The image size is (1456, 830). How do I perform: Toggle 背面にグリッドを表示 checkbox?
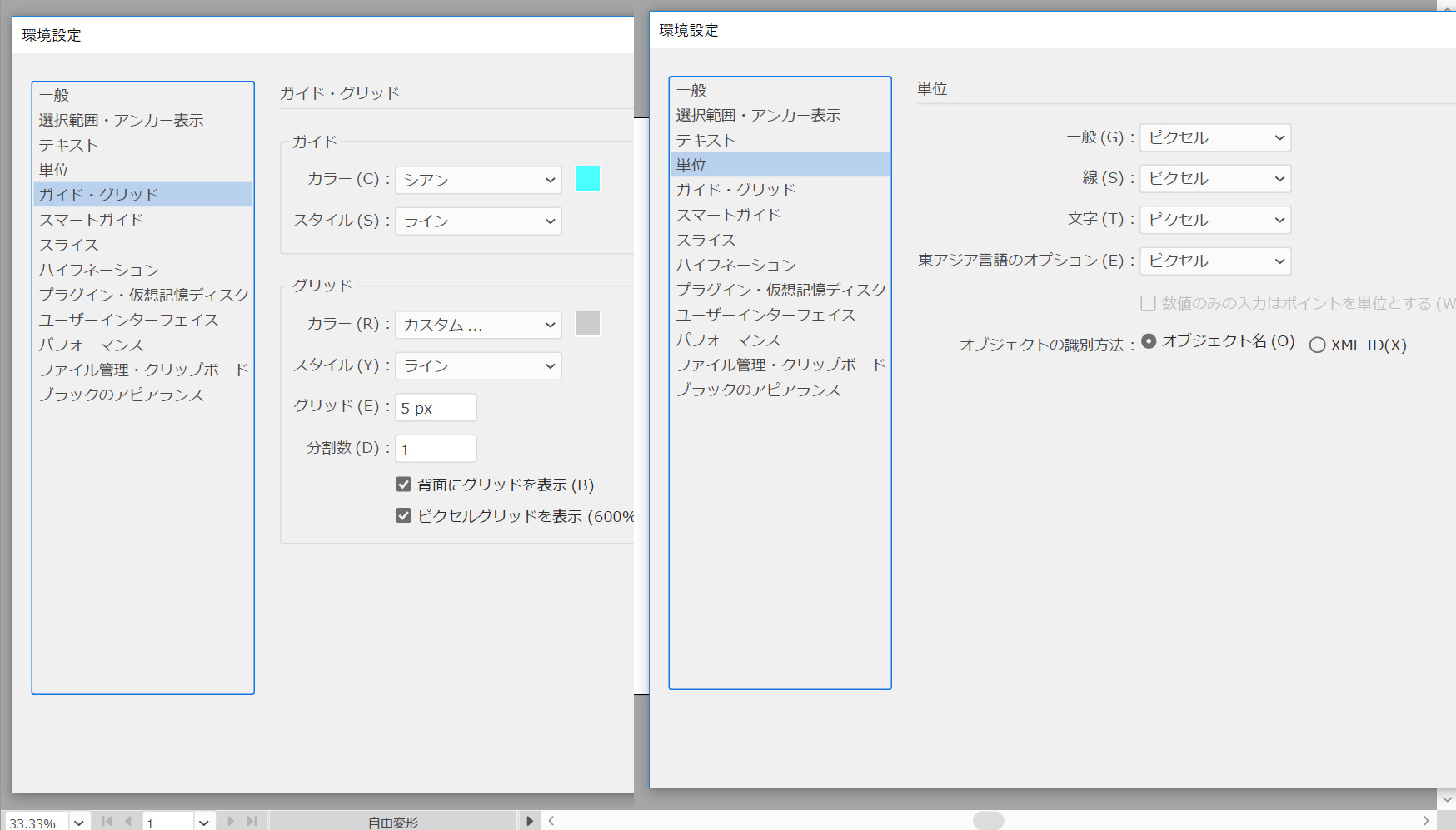(404, 485)
